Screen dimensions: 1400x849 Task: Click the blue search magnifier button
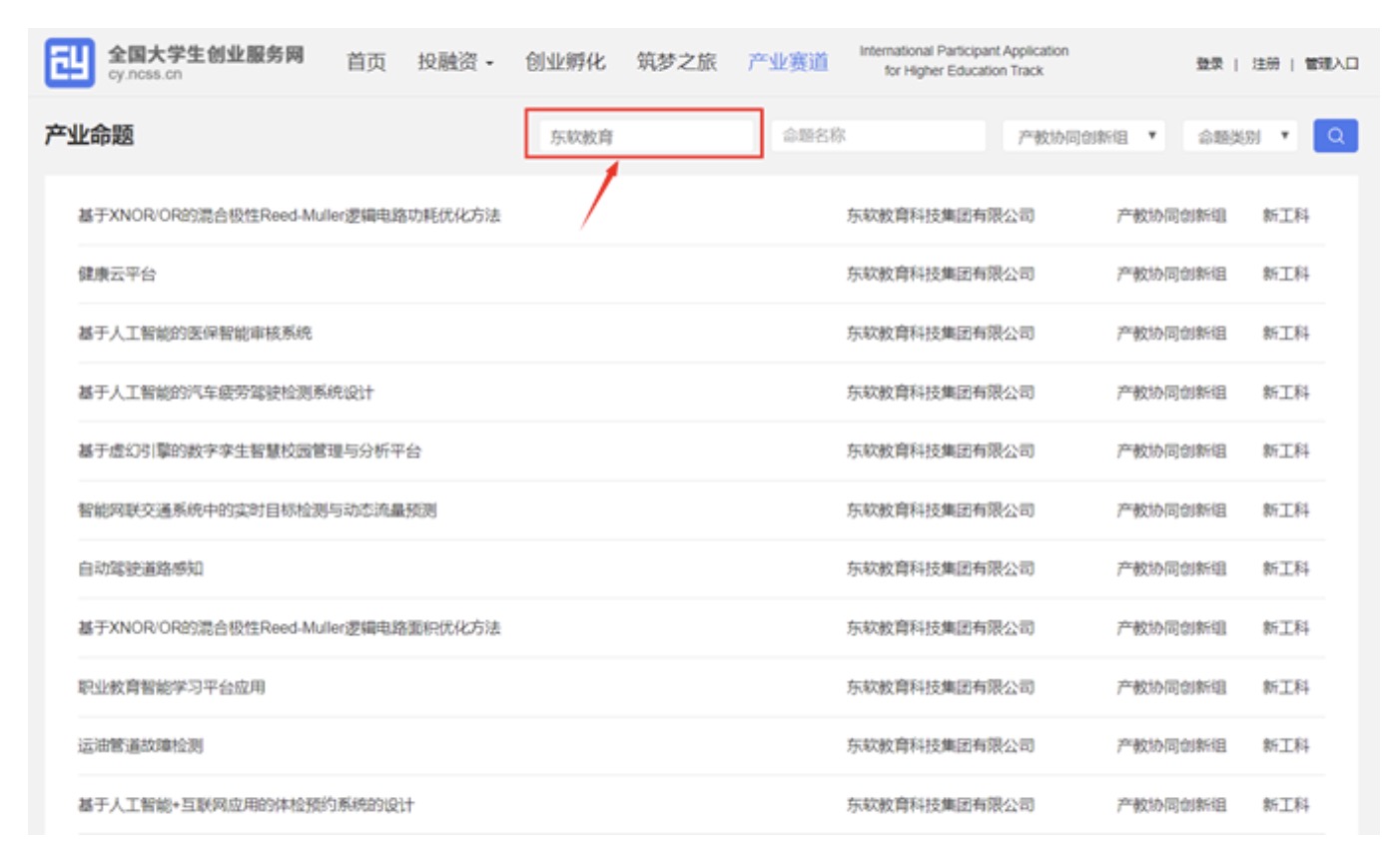click(x=1335, y=136)
